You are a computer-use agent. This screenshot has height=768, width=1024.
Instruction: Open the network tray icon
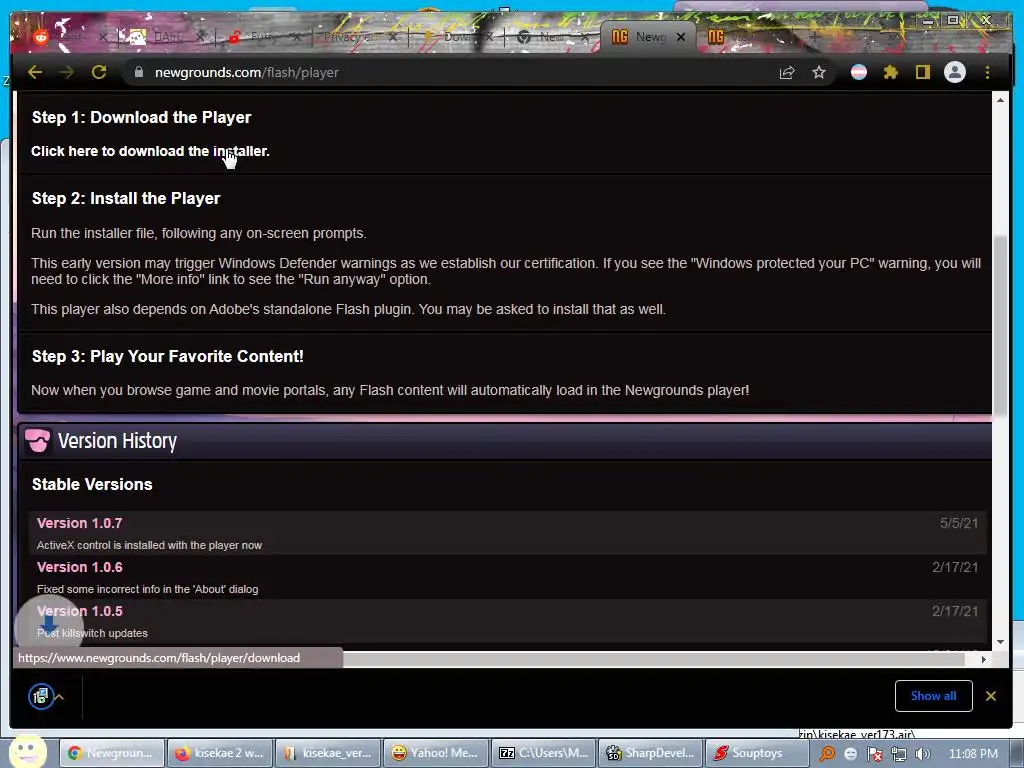[899, 754]
